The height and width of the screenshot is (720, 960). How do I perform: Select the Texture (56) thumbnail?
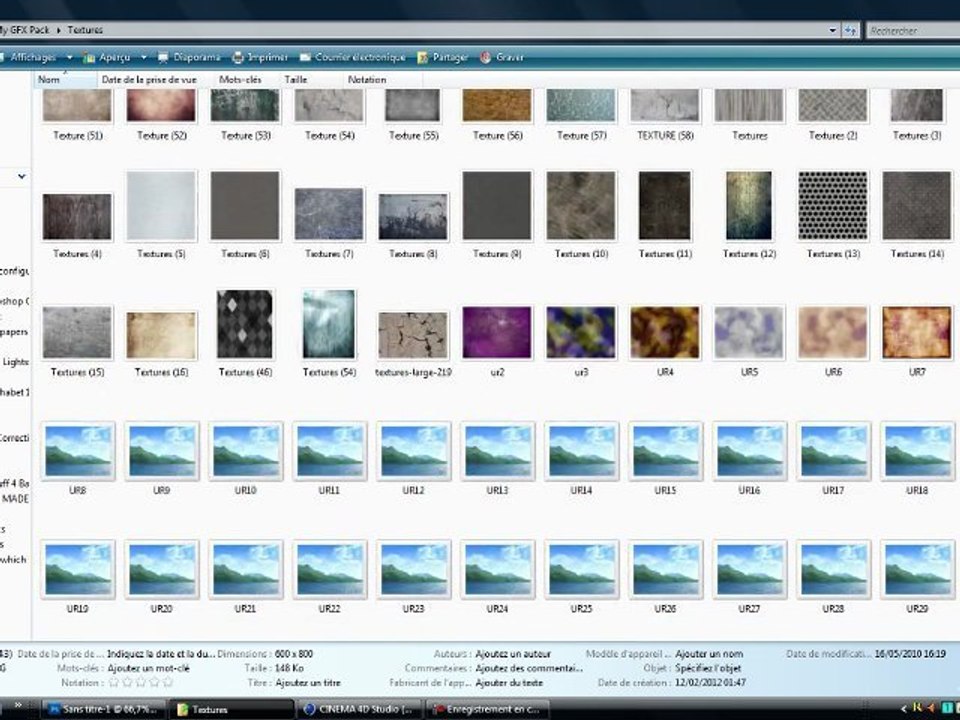497,105
